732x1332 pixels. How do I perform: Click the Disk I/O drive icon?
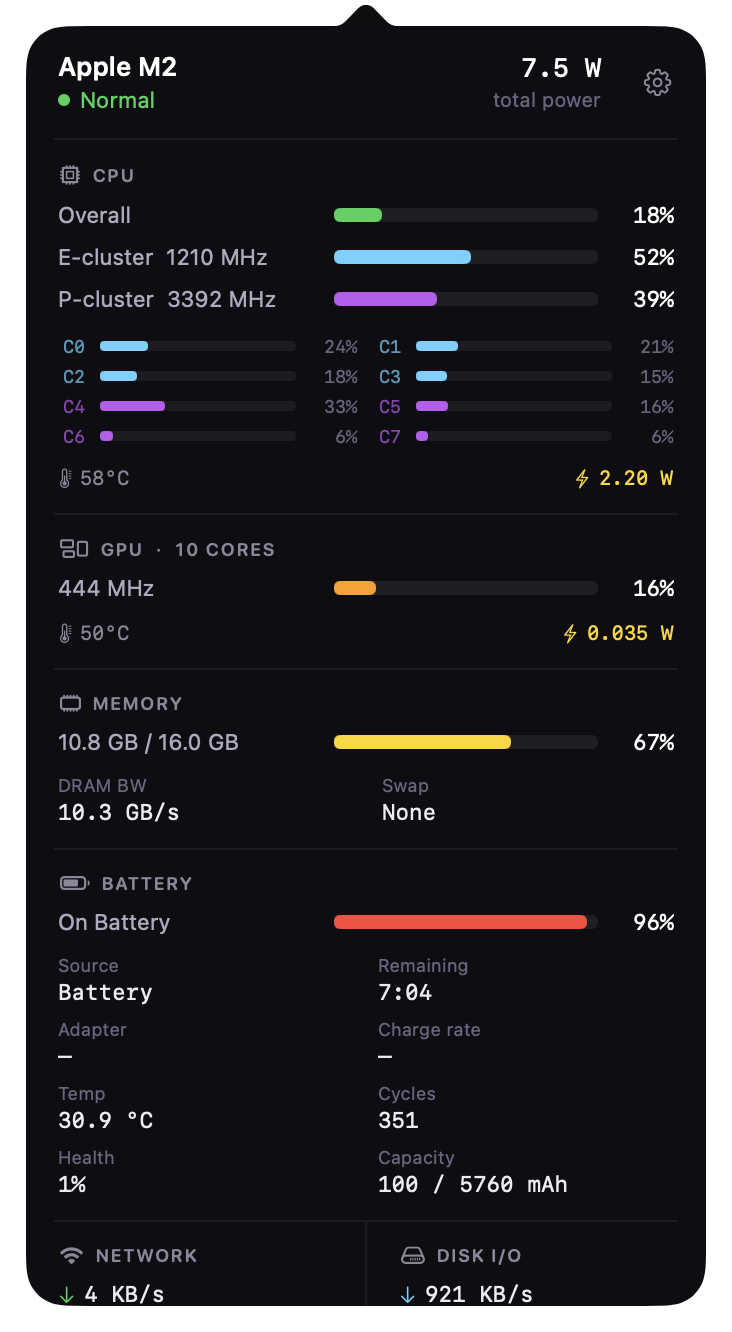[413, 1255]
